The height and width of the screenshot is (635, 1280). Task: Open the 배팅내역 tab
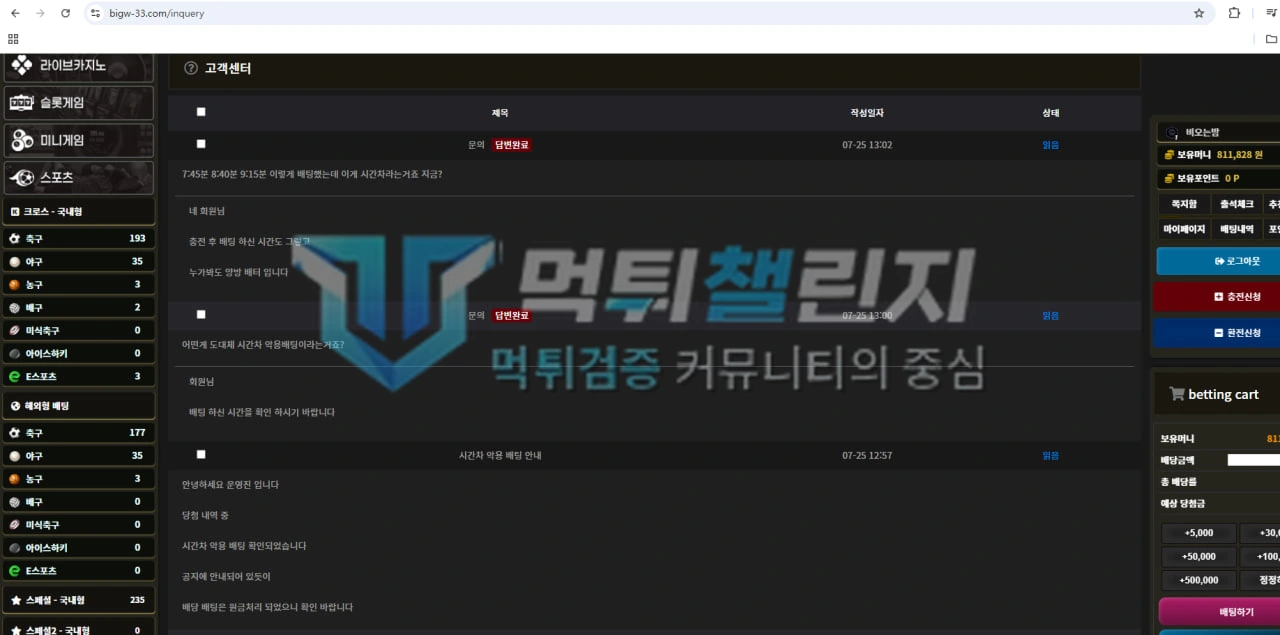click(x=1236, y=229)
